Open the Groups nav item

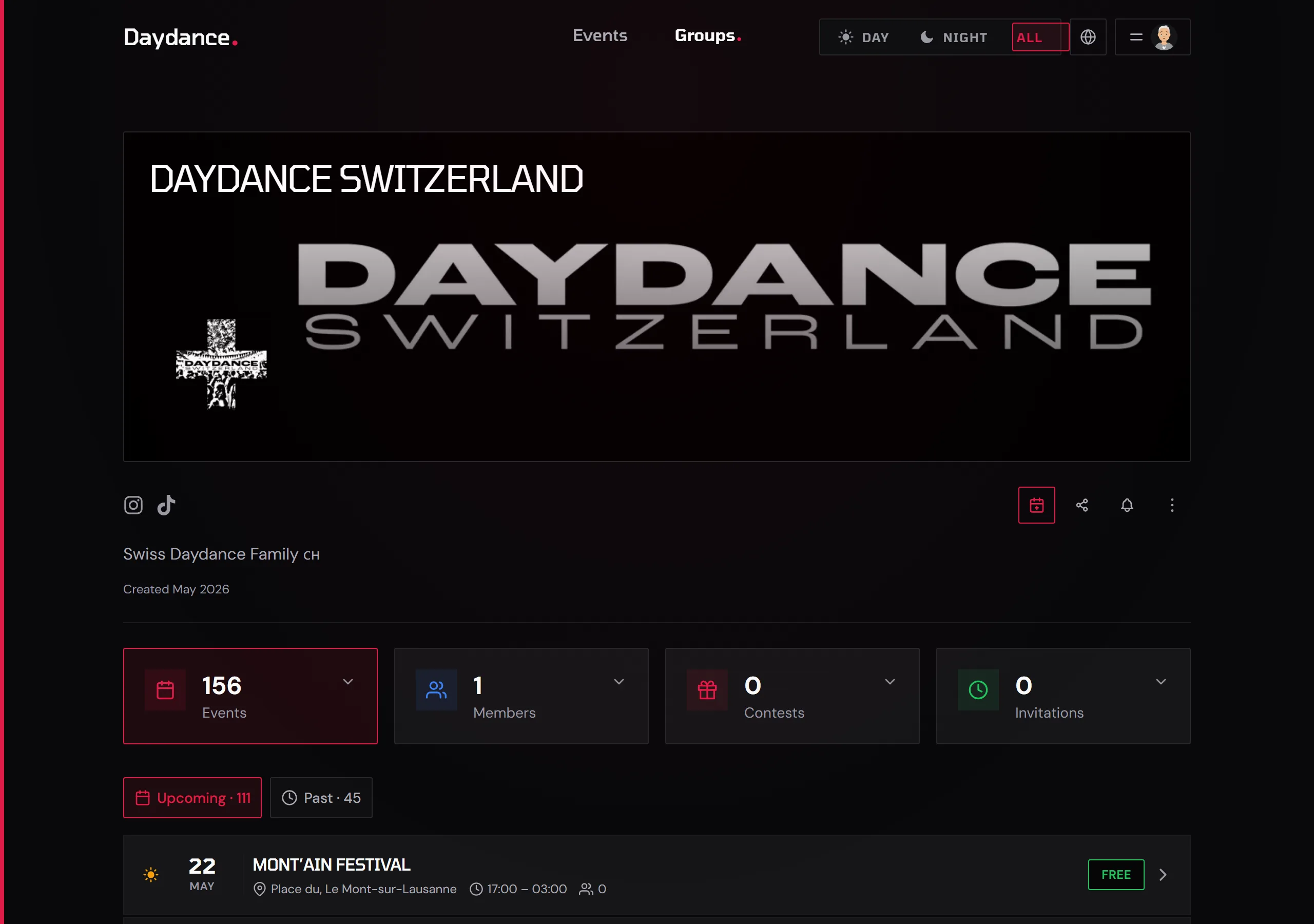click(708, 35)
